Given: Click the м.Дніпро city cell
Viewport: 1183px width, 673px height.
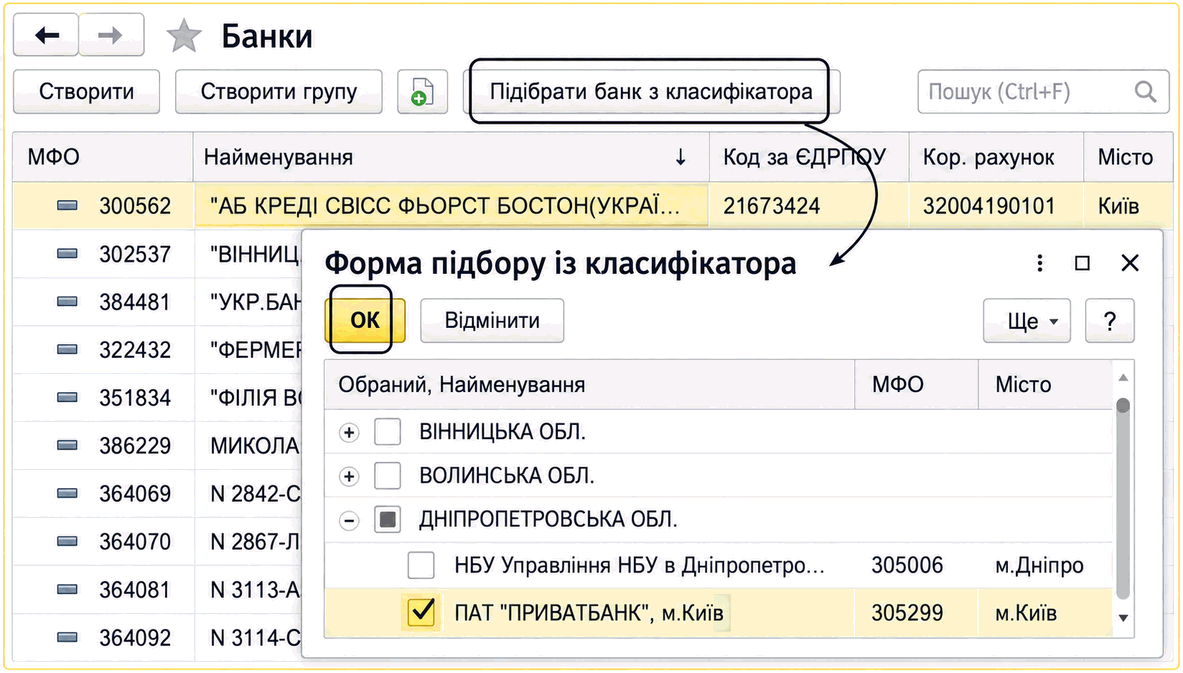Looking at the screenshot, I should [x=1045, y=564].
